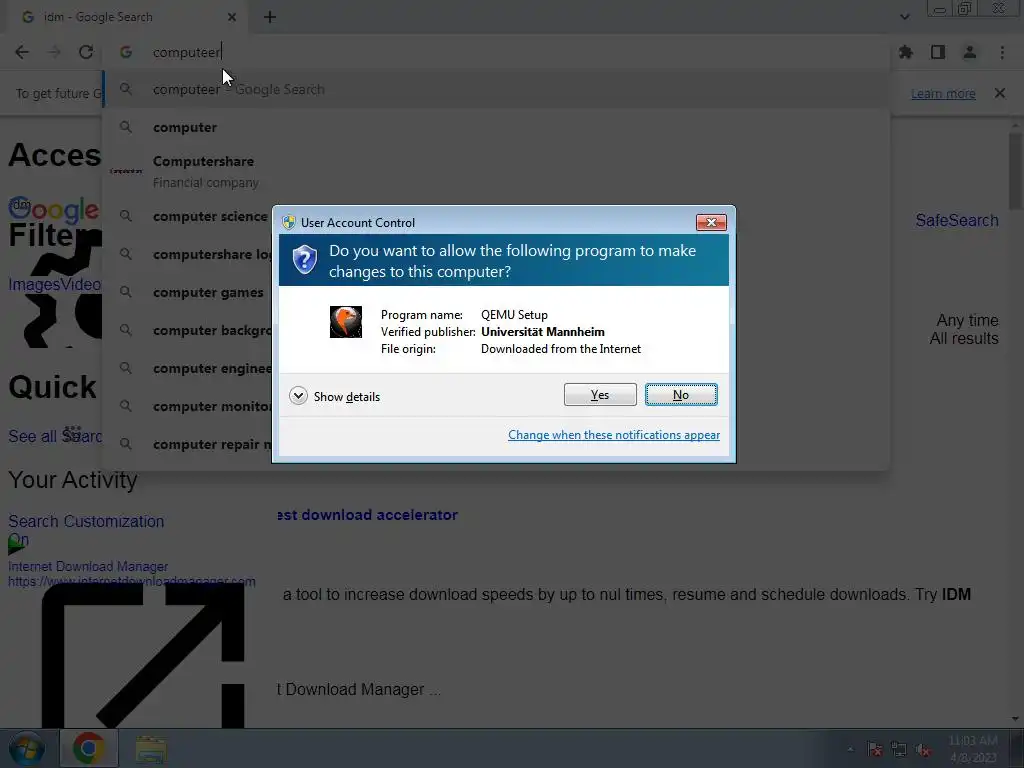Viewport: 1024px width, 768px height.
Task: Dismiss the infobar with X
Action: pyautogui.click(x=999, y=93)
